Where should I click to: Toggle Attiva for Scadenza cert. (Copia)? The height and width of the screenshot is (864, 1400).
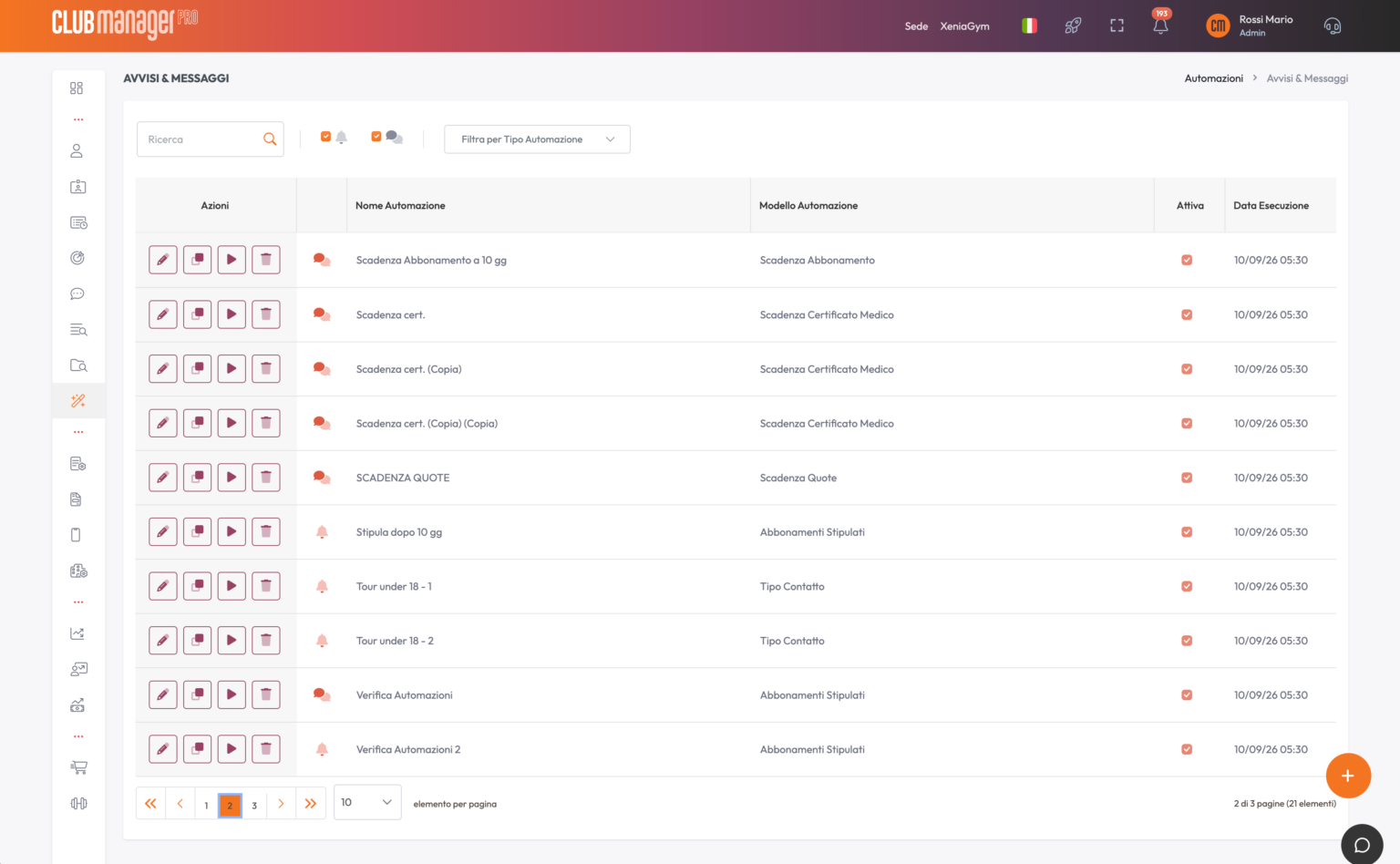pyautogui.click(x=1187, y=368)
